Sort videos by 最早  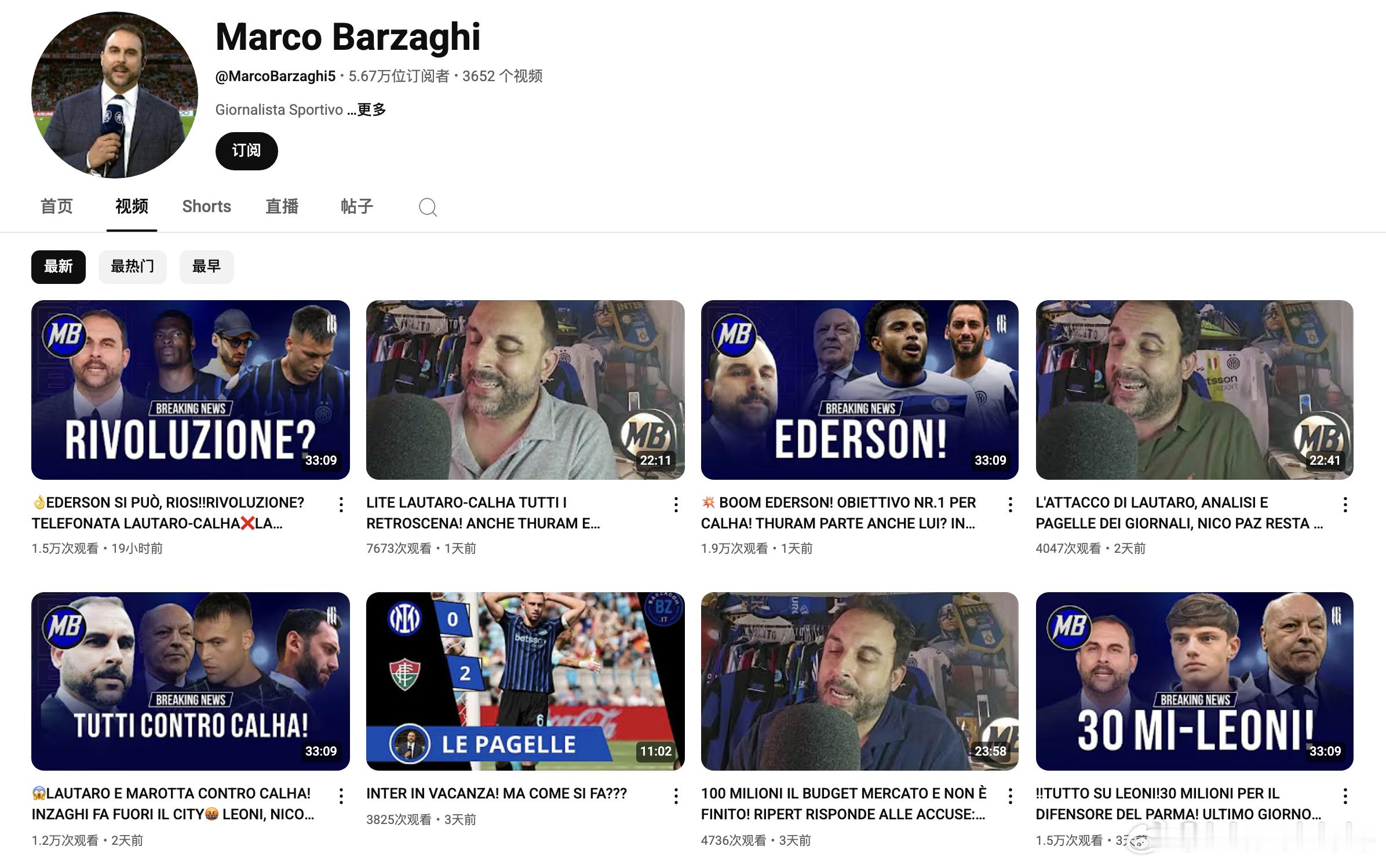pyautogui.click(x=206, y=267)
